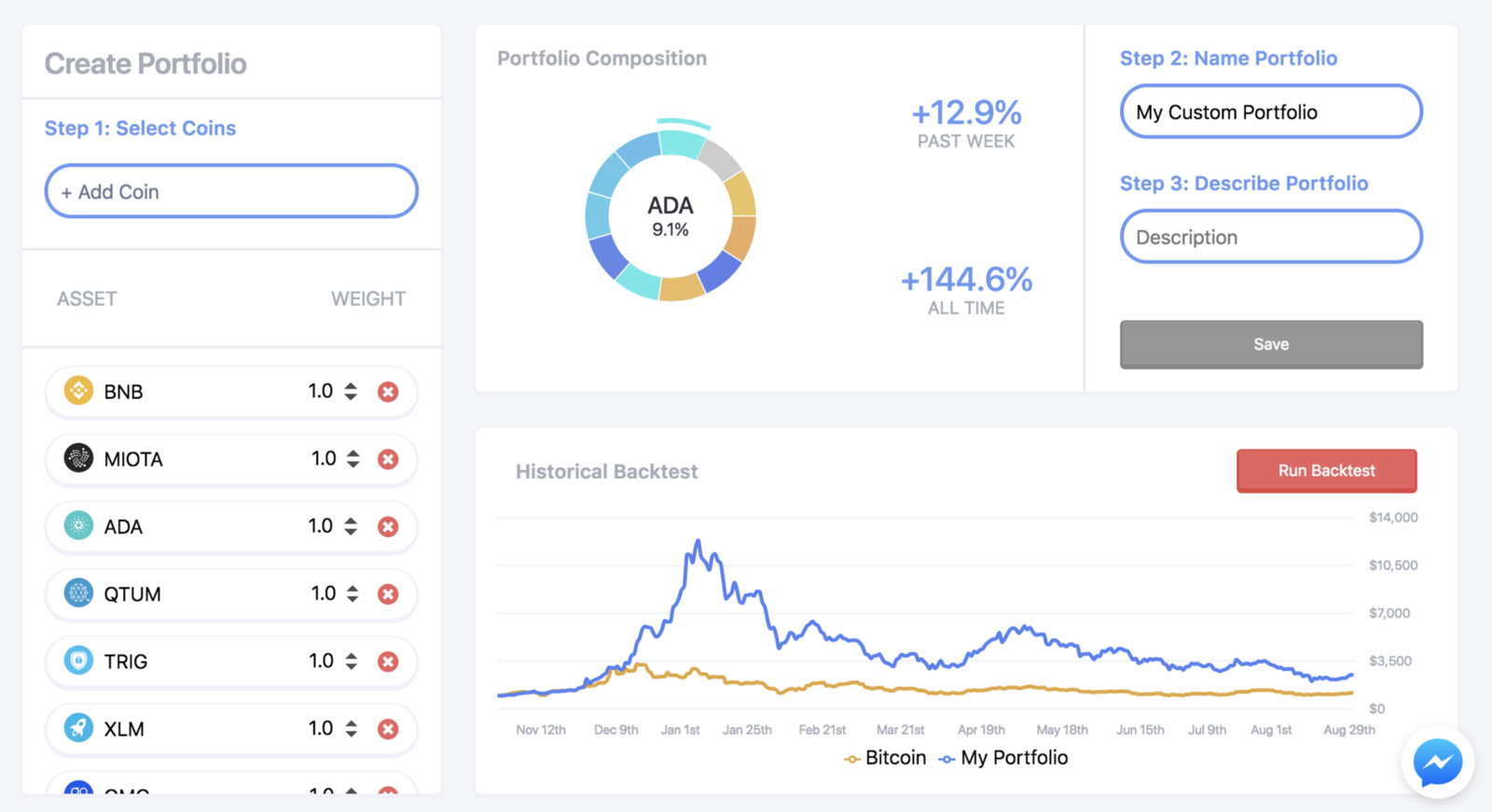The height and width of the screenshot is (812, 1492).
Task: Click the portfolio name input field
Action: pos(1271,112)
